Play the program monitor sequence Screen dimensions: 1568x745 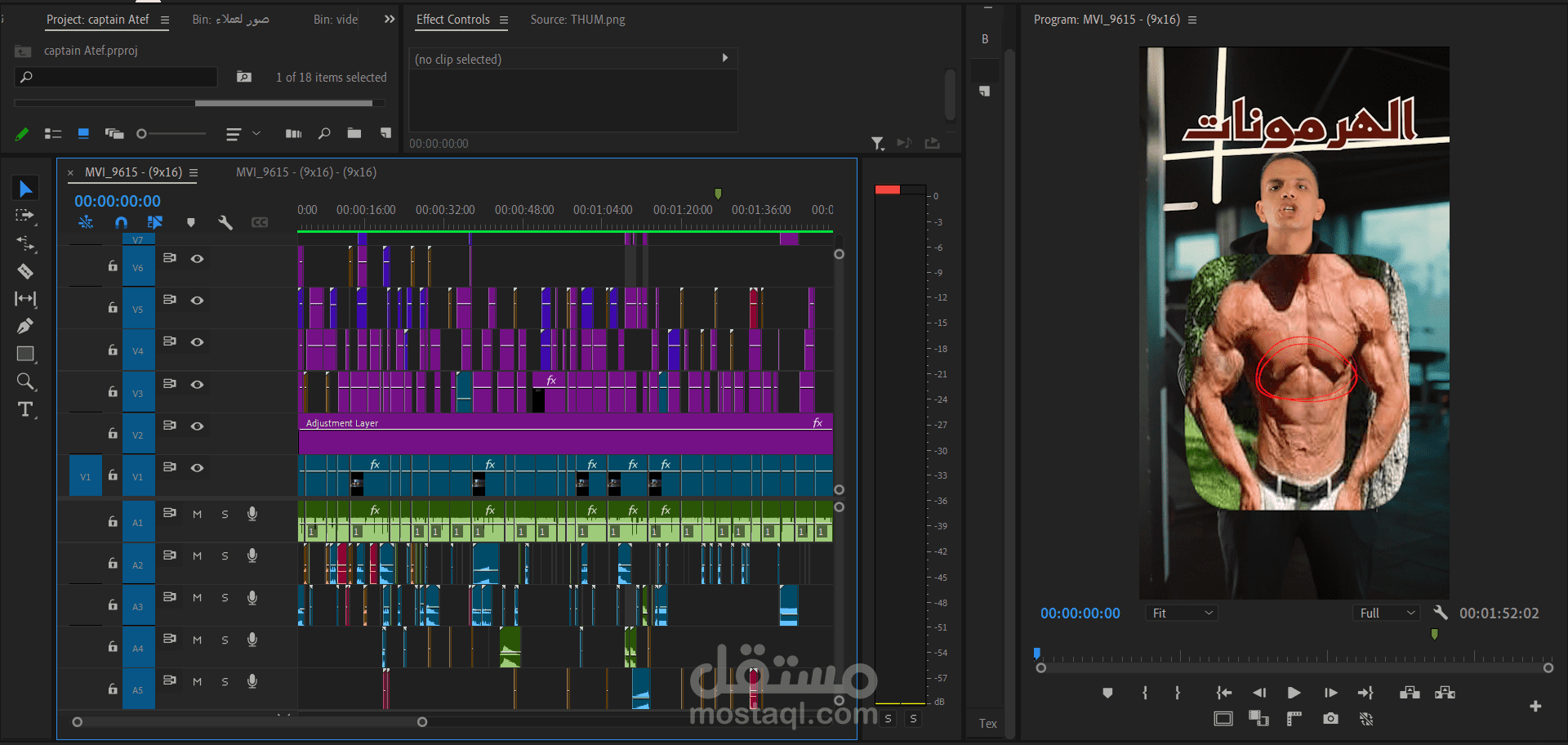1294,693
